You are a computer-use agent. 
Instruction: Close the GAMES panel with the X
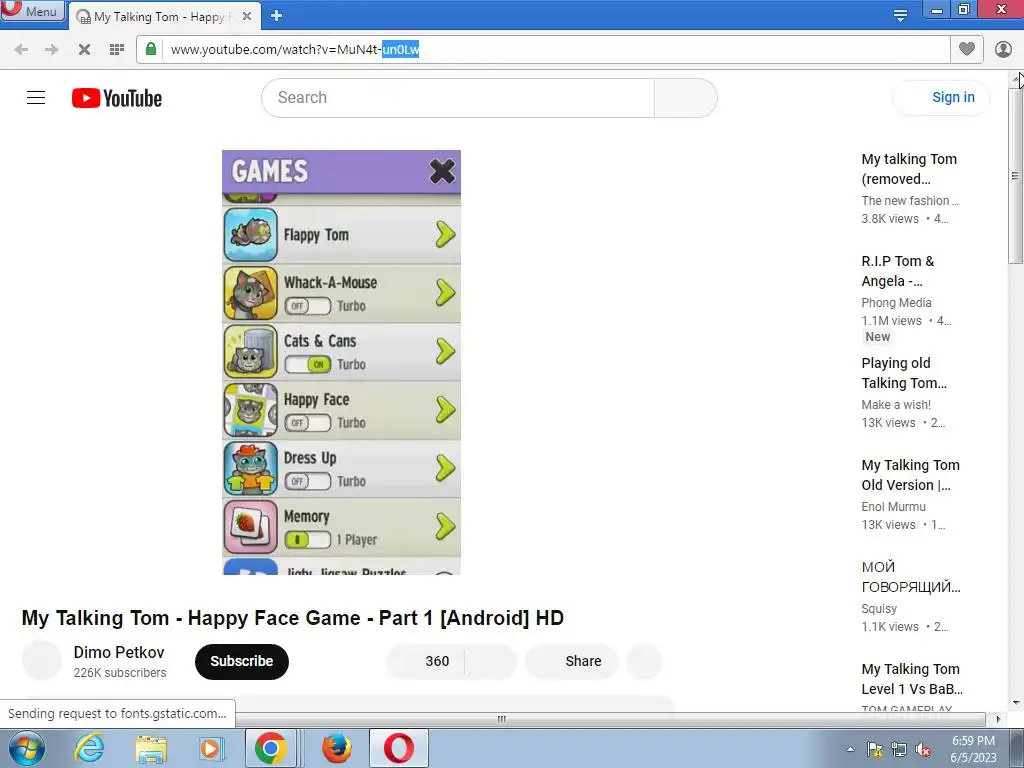coord(442,172)
